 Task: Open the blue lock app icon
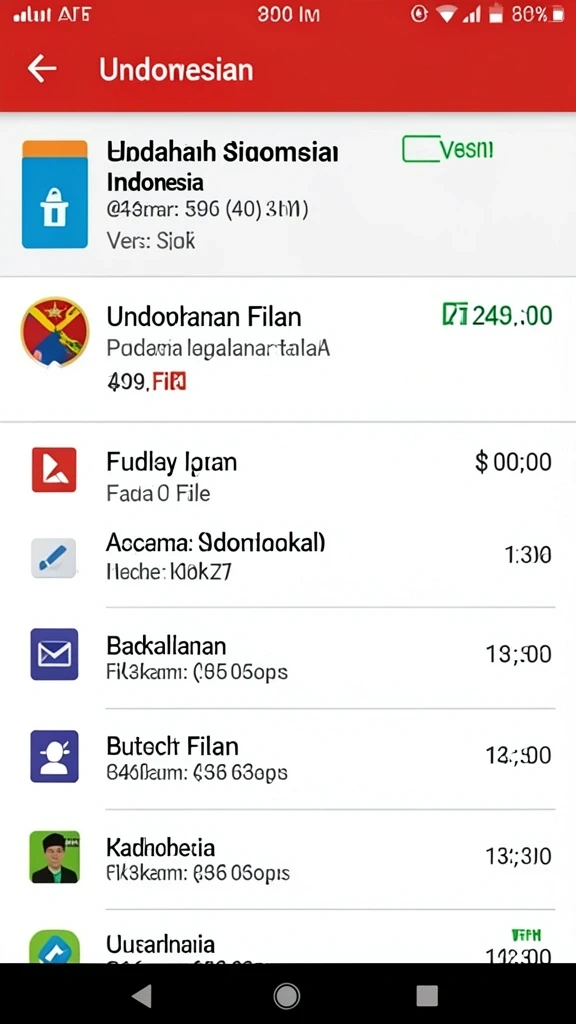[x=55, y=194]
